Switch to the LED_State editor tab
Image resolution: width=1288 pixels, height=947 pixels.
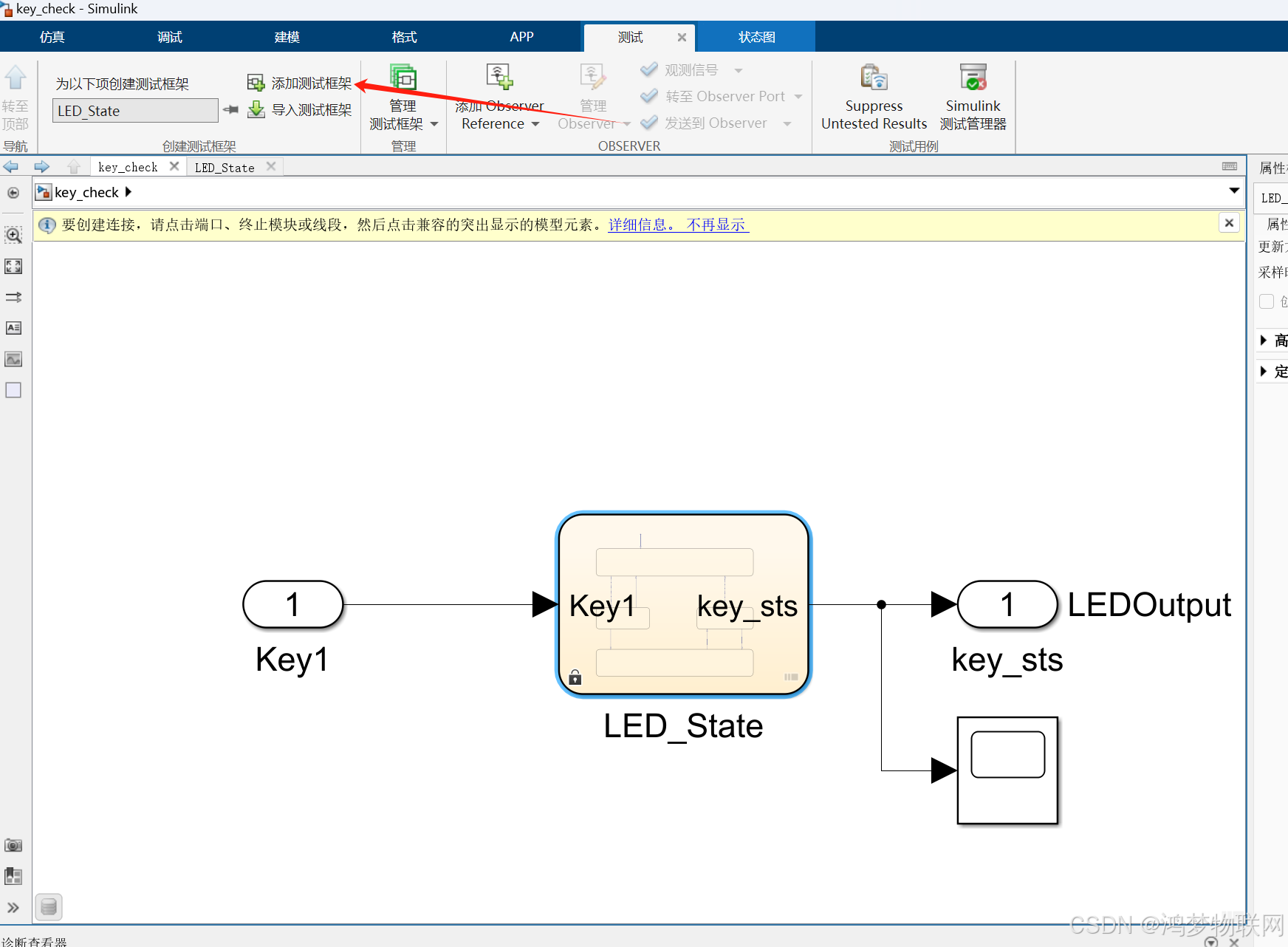click(x=224, y=167)
